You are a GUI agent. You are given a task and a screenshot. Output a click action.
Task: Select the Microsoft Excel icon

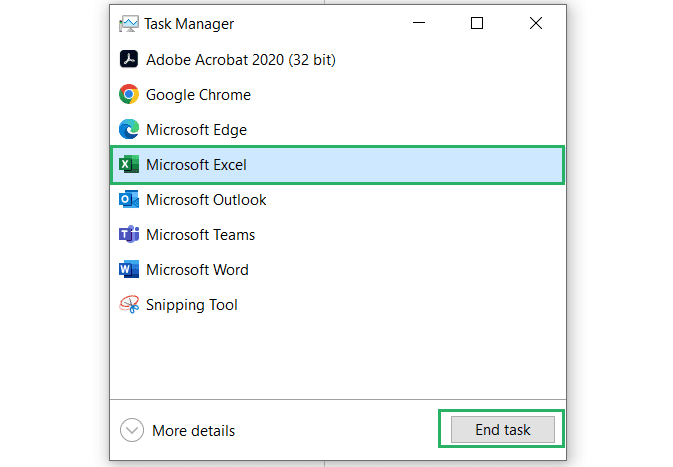point(129,164)
